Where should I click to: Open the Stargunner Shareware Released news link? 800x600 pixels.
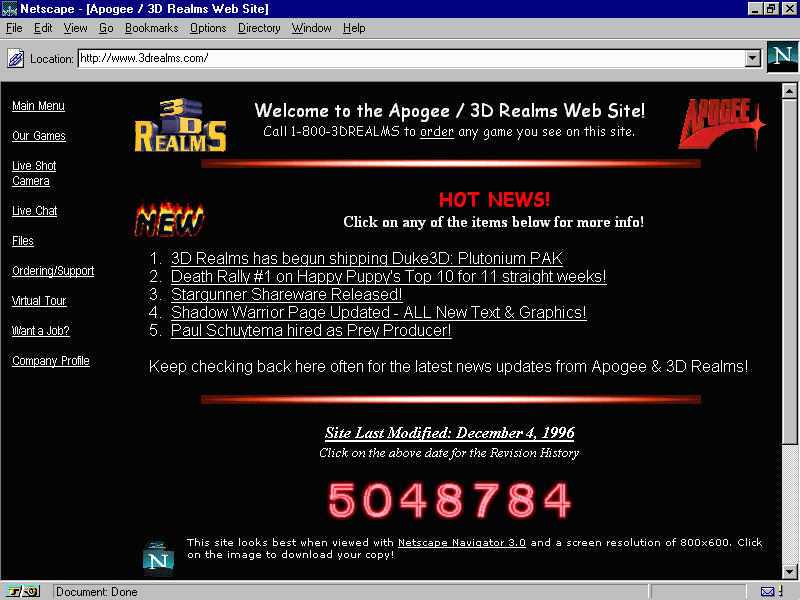pos(286,294)
